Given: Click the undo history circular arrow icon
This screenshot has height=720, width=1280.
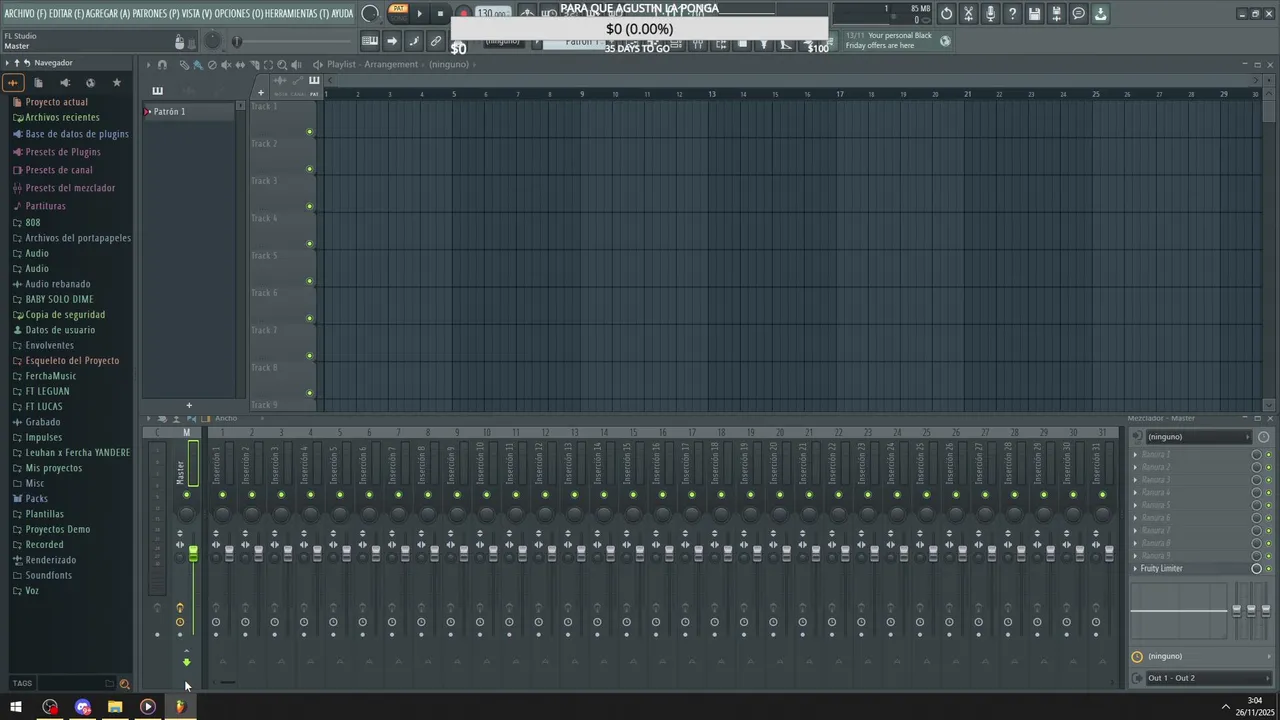Looking at the screenshot, I should click(947, 14).
